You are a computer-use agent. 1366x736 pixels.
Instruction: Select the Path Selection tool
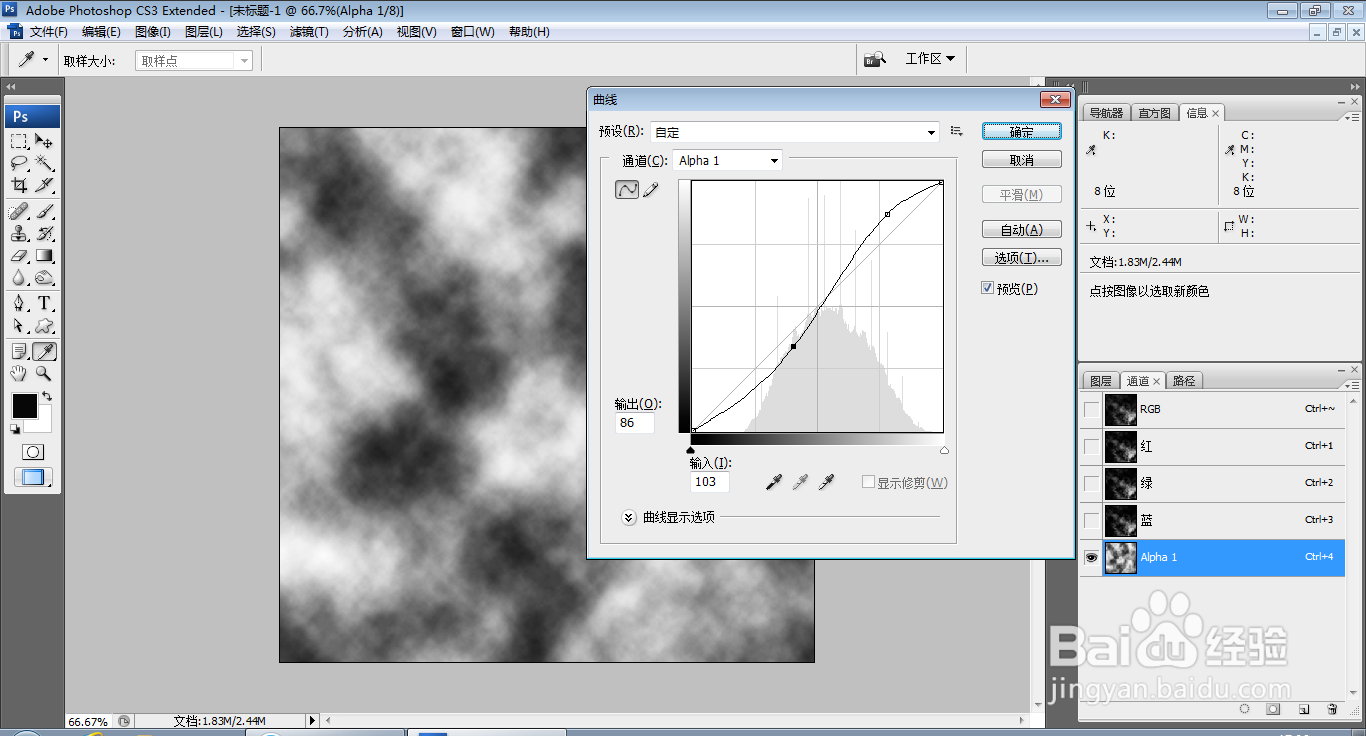click(x=19, y=326)
